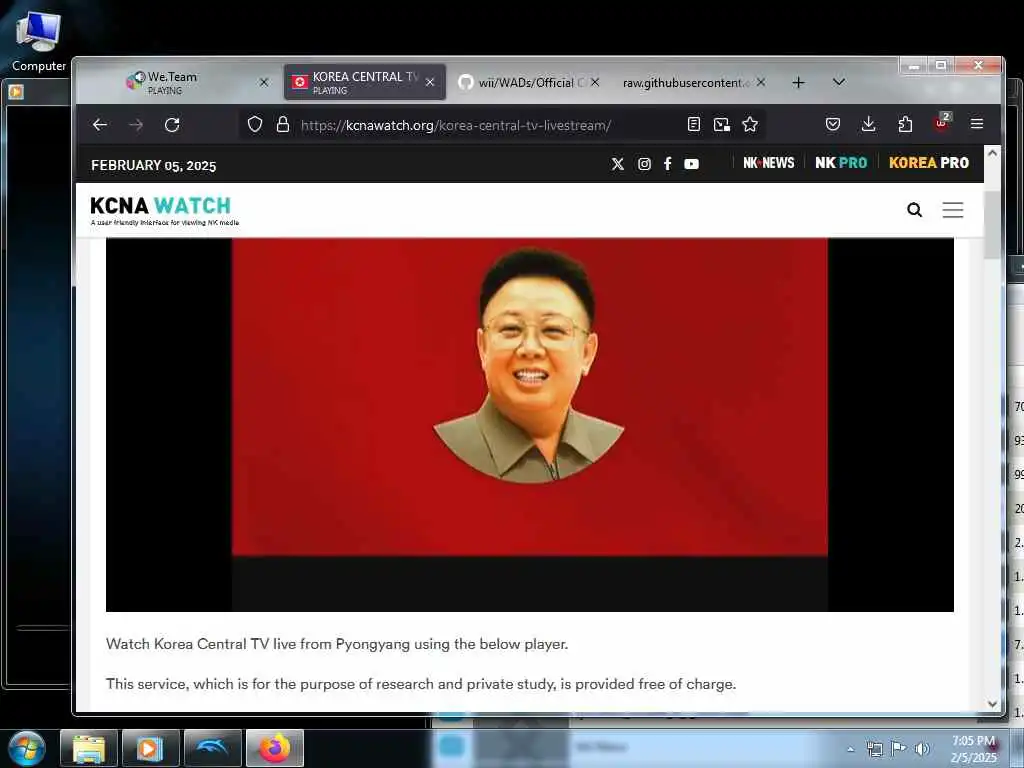Open the Facebook social icon

[x=667, y=164]
